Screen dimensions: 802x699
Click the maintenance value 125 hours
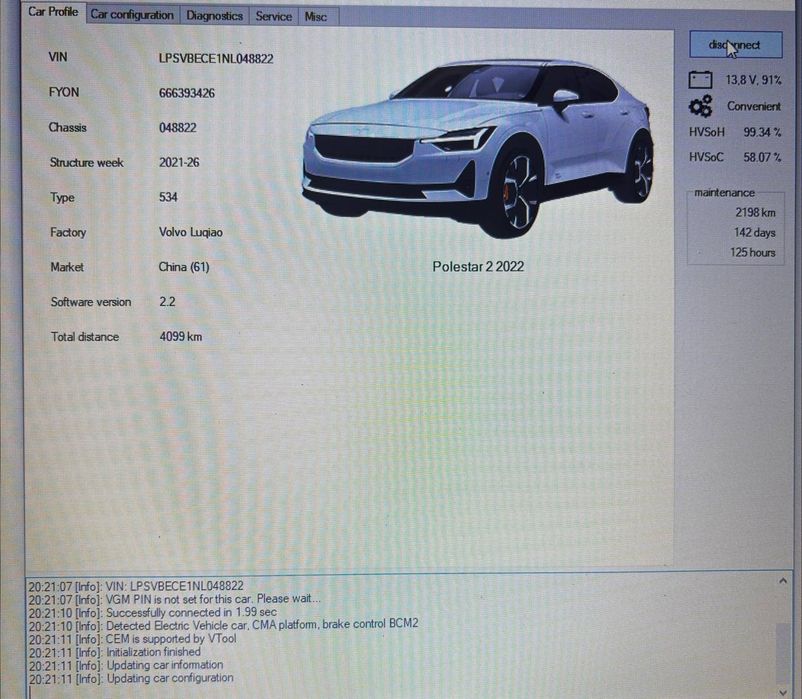(x=753, y=253)
